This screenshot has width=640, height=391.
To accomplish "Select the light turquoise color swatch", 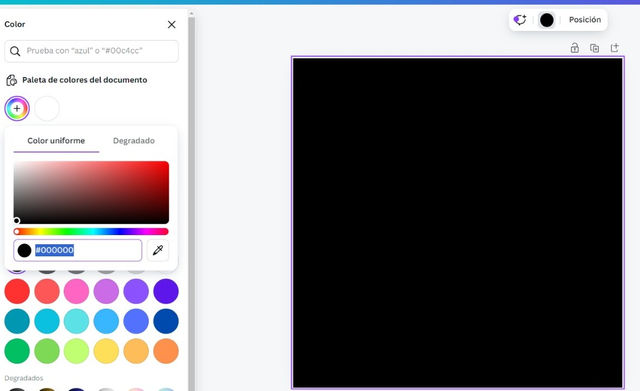I will click(76, 321).
